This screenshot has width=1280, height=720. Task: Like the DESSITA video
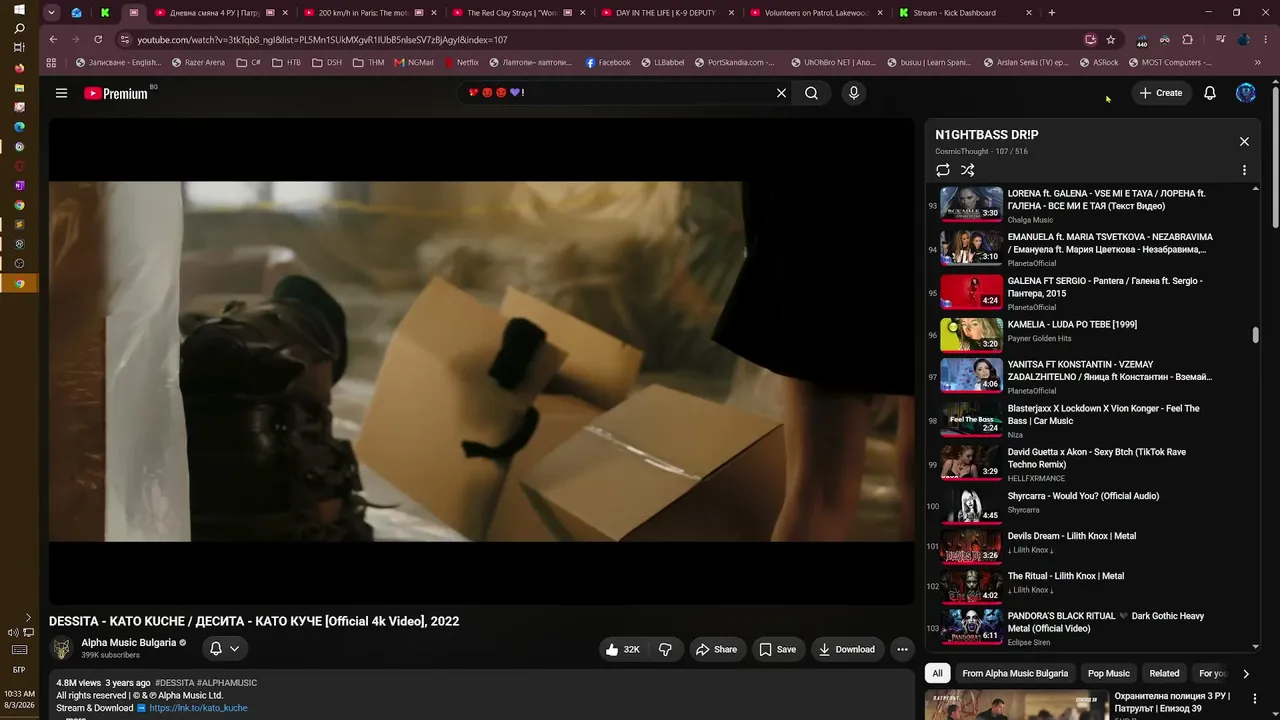coord(622,649)
